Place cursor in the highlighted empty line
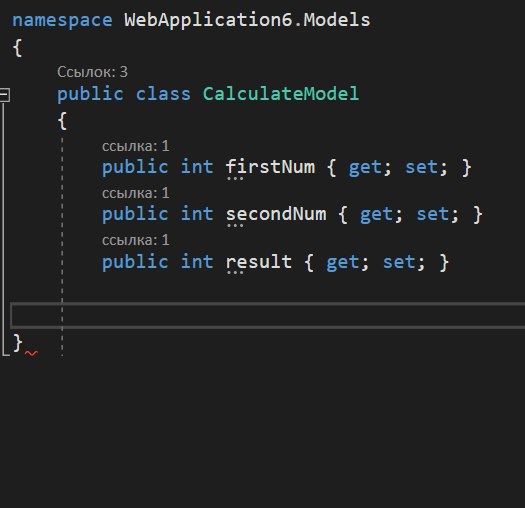Screen dimensions: 525x508 (268, 315)
